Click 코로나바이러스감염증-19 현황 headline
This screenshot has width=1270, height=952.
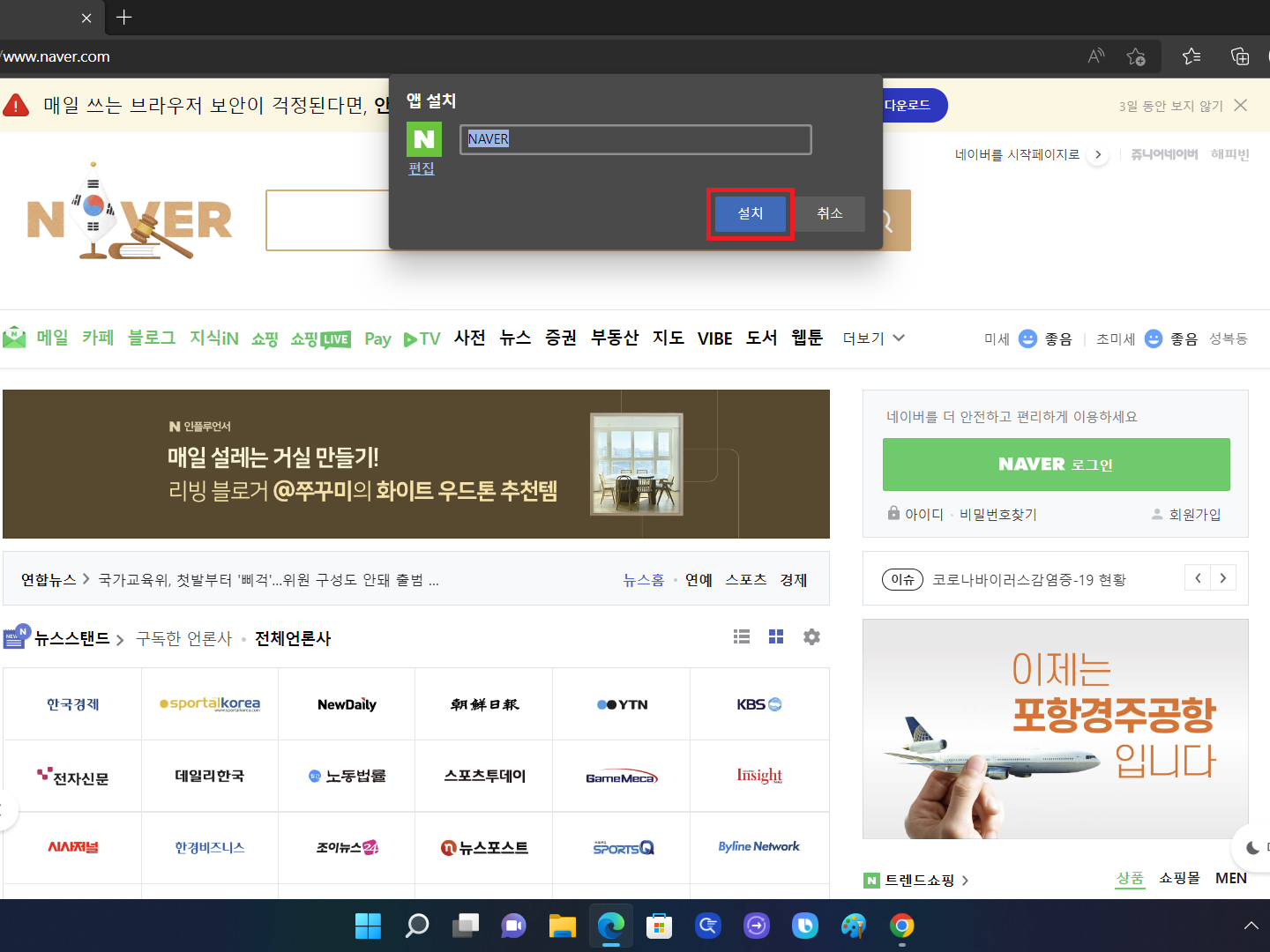1029,579
